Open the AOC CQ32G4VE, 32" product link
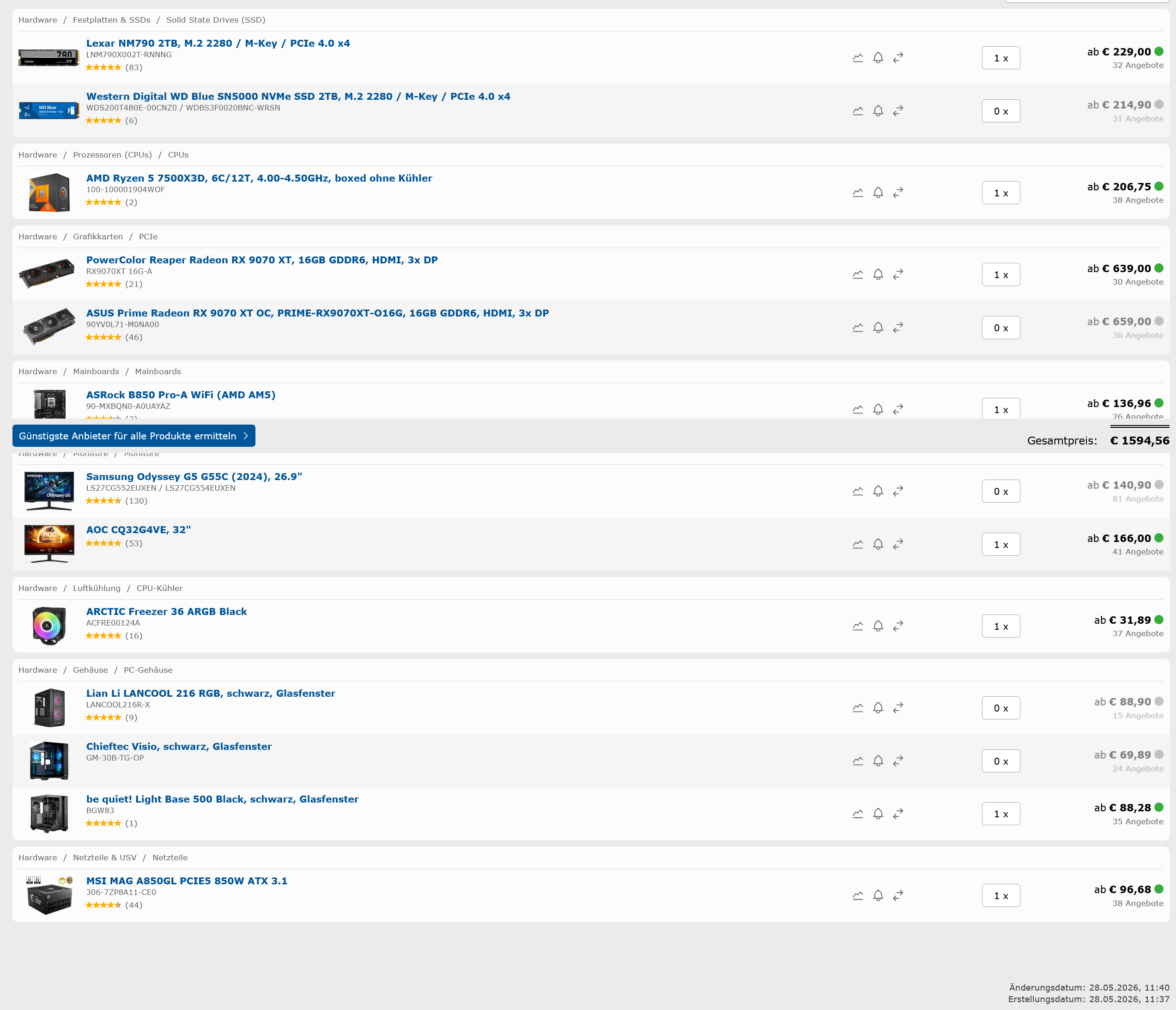1176x1010 pixels. pos(139,529)
